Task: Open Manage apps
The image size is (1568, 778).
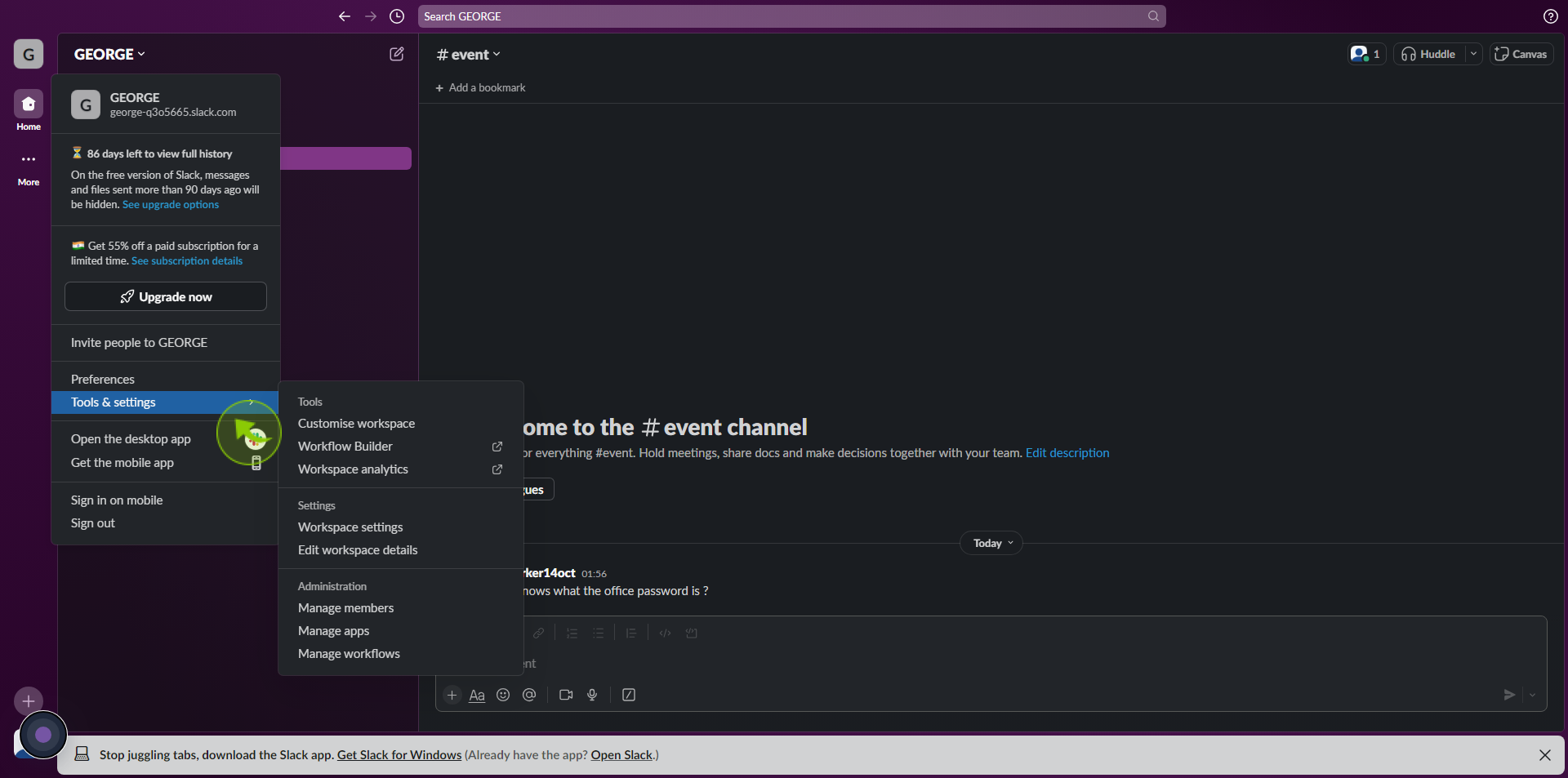Action: [x=400, y=631]
